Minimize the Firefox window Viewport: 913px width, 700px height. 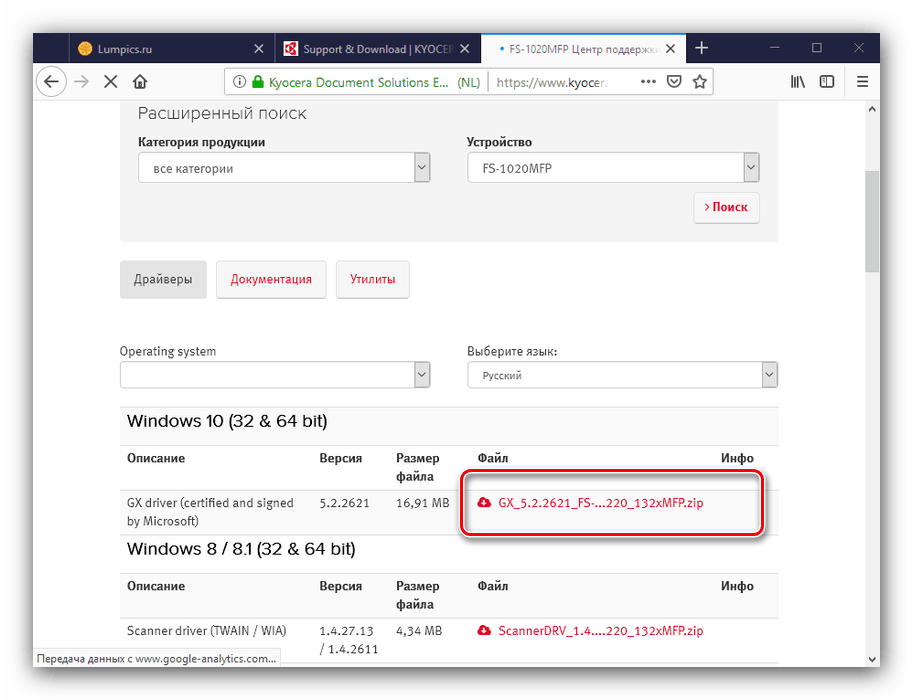click(774, 48)
